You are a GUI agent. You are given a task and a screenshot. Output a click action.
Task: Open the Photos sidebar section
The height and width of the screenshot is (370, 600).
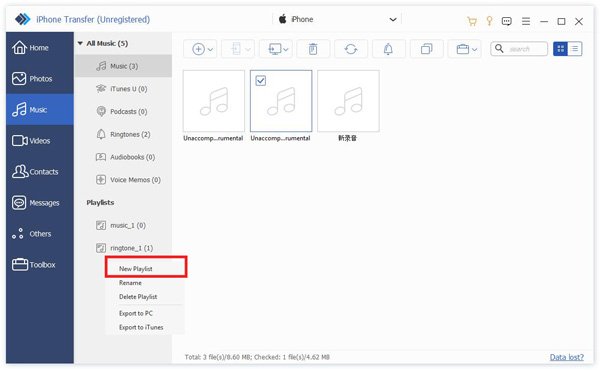(40, 78)
